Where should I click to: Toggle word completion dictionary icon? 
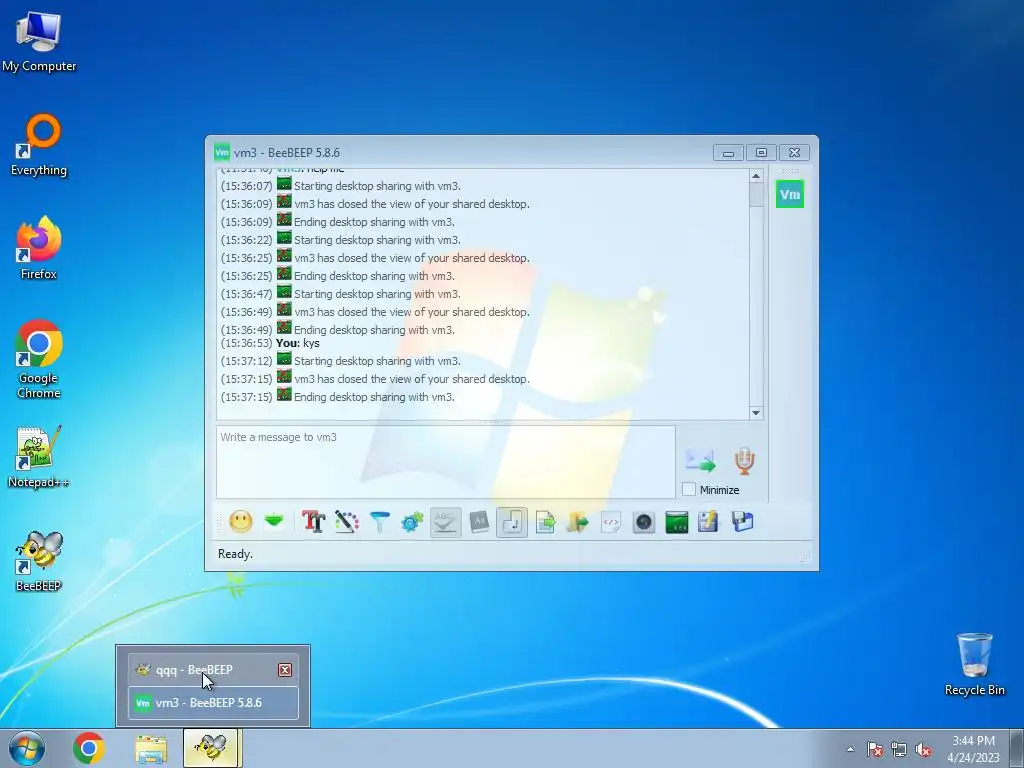click(x=479, y=522)
